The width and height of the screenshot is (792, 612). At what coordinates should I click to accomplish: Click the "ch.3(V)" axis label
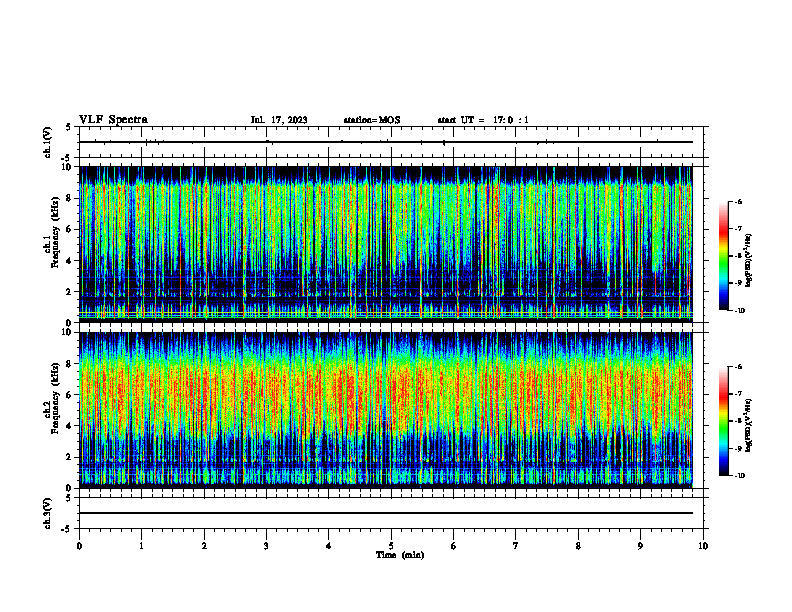tap(48, 513)
